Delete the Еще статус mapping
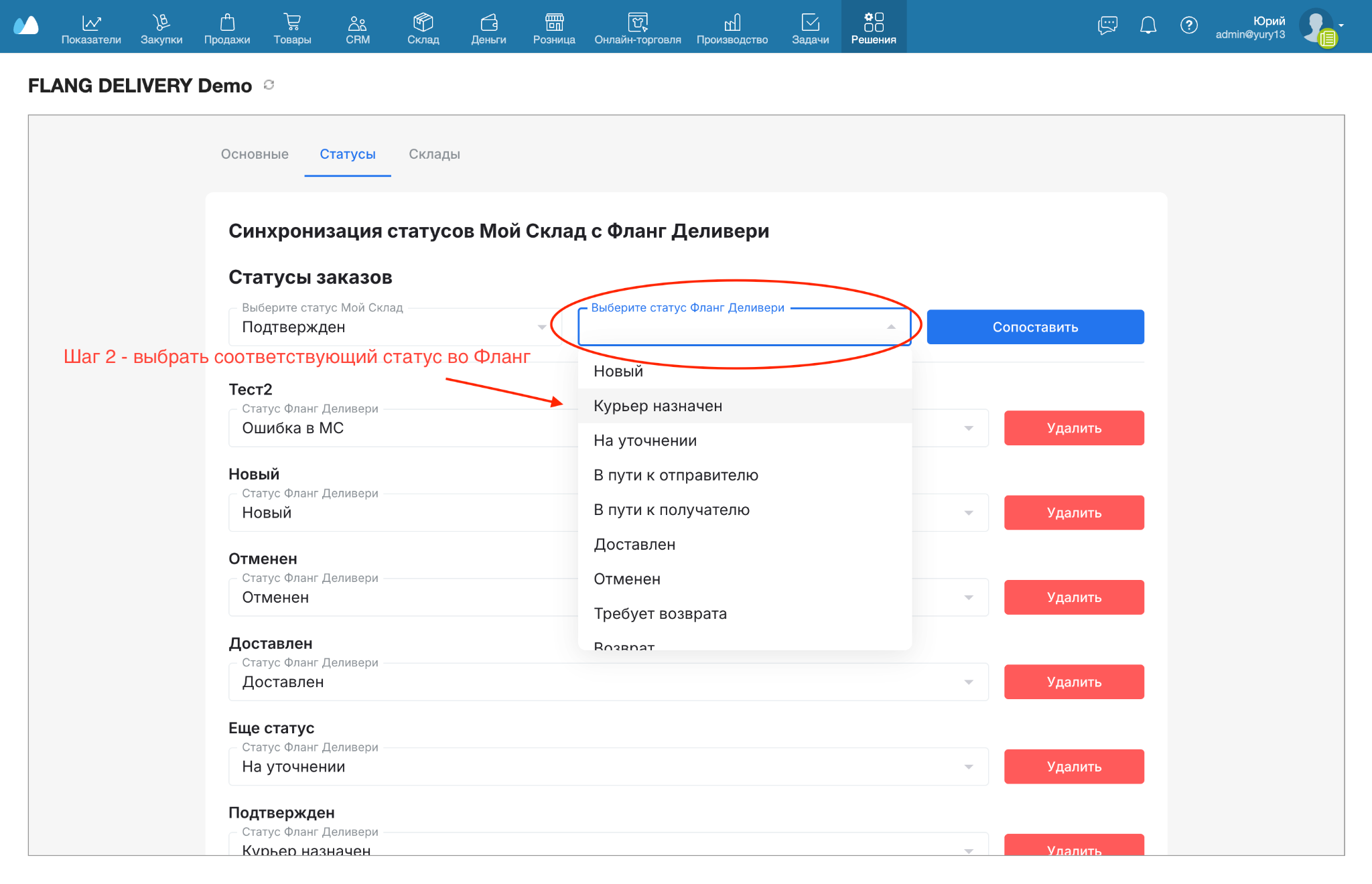1372x884 pixels. (x=1074, y=766)
